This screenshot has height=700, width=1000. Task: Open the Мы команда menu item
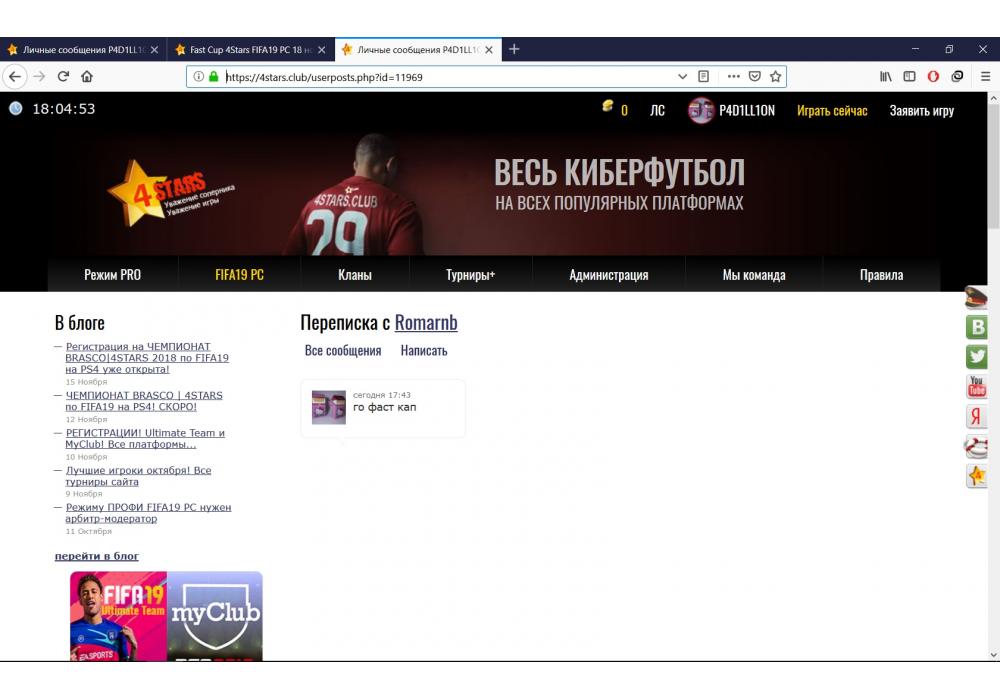click(x=754, y=275)
